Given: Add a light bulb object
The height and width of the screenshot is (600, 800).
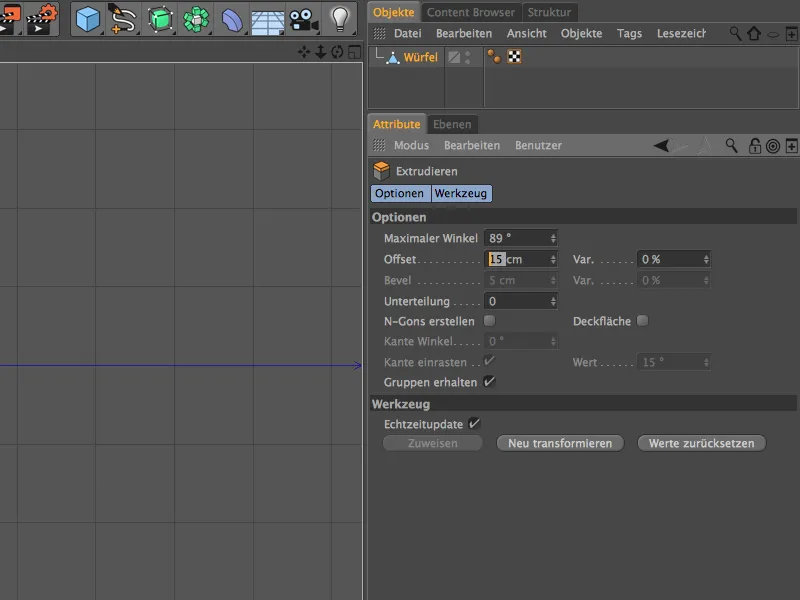Looking at the screenshot, I should point(340,19).
